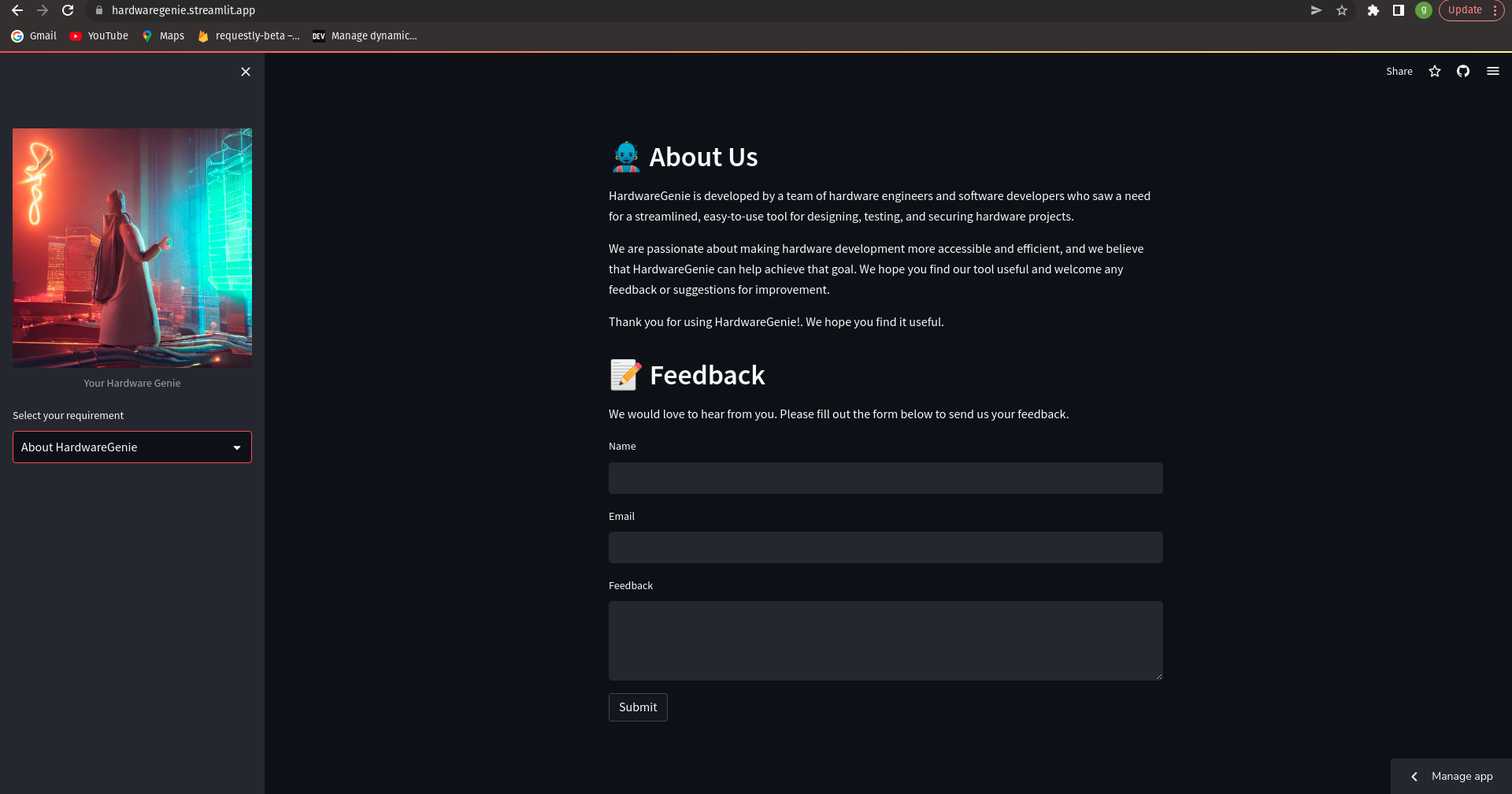Click the requestly-beta bookmark favicon
Screen dimensions: 1512x794
[203, 35]
